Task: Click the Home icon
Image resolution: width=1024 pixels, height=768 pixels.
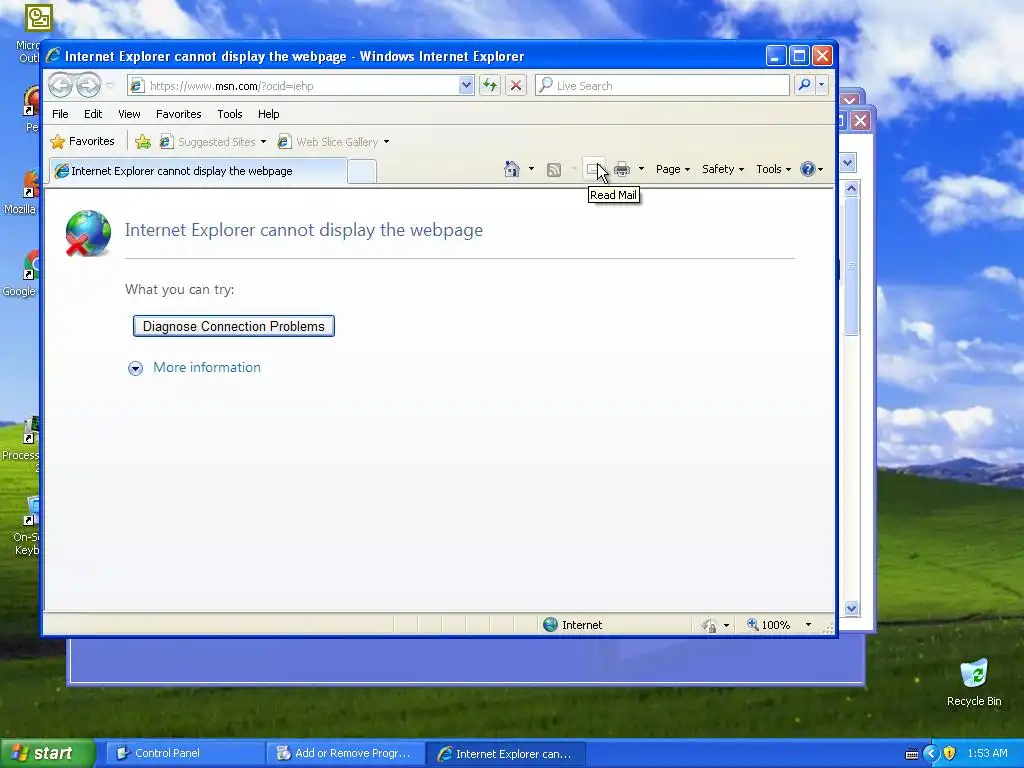Action: click(512, 169)
